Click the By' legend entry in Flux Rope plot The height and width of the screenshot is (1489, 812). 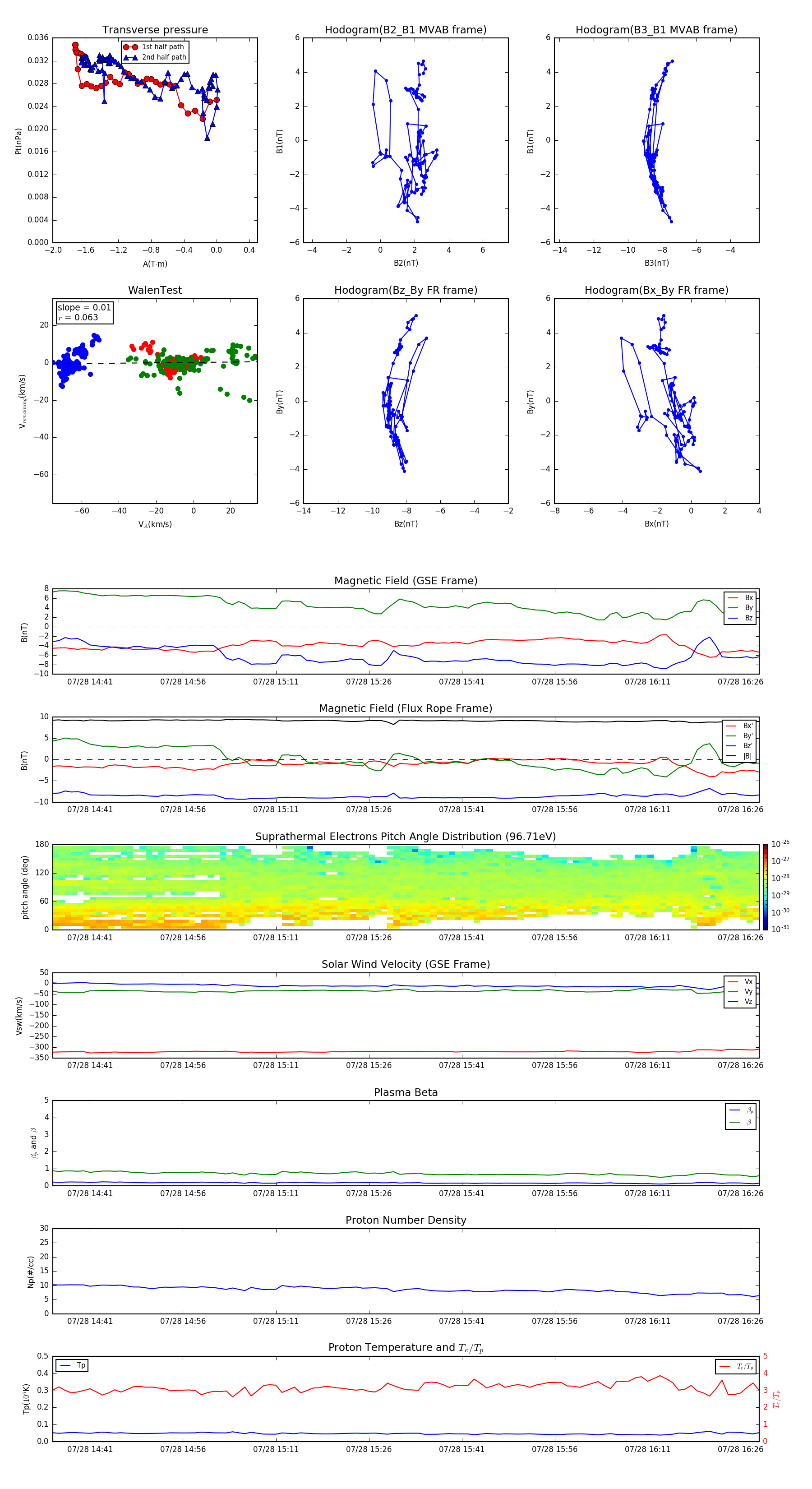tap(740, 736)
